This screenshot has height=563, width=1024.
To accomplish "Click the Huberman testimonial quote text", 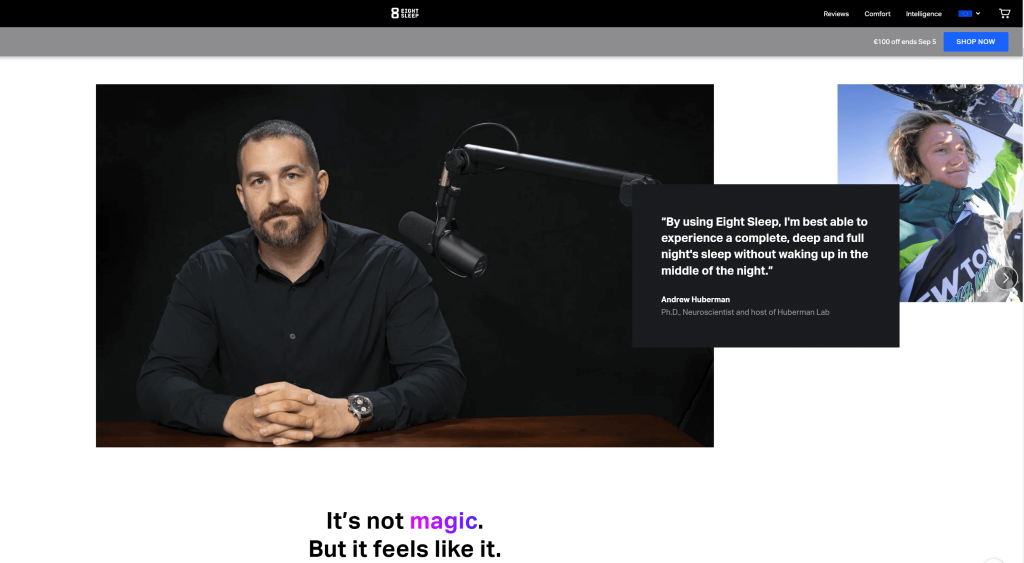I will (x=764, y=246).
